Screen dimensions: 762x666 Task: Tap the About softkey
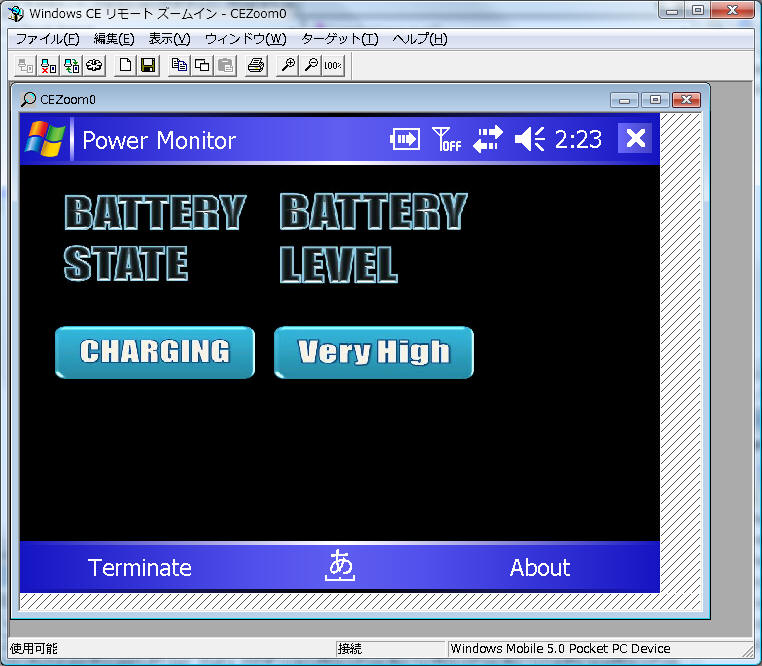click(540, 568)
